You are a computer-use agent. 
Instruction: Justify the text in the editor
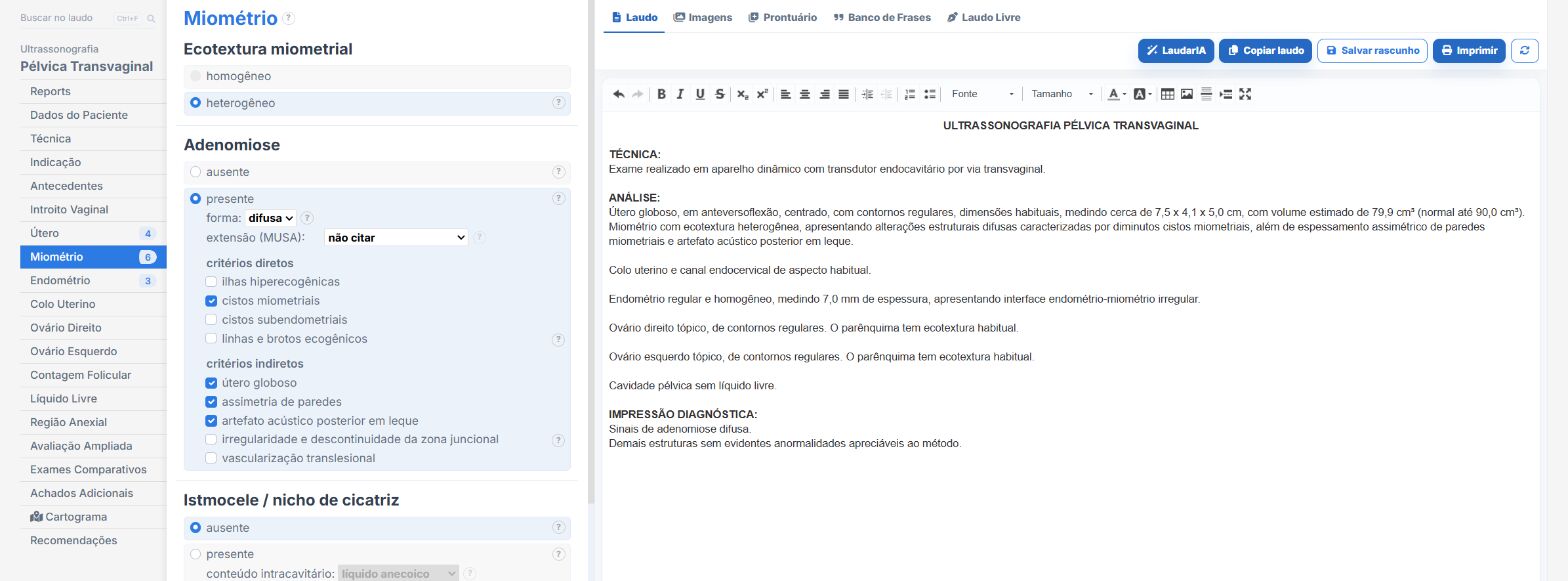click(x=843, y=94)
